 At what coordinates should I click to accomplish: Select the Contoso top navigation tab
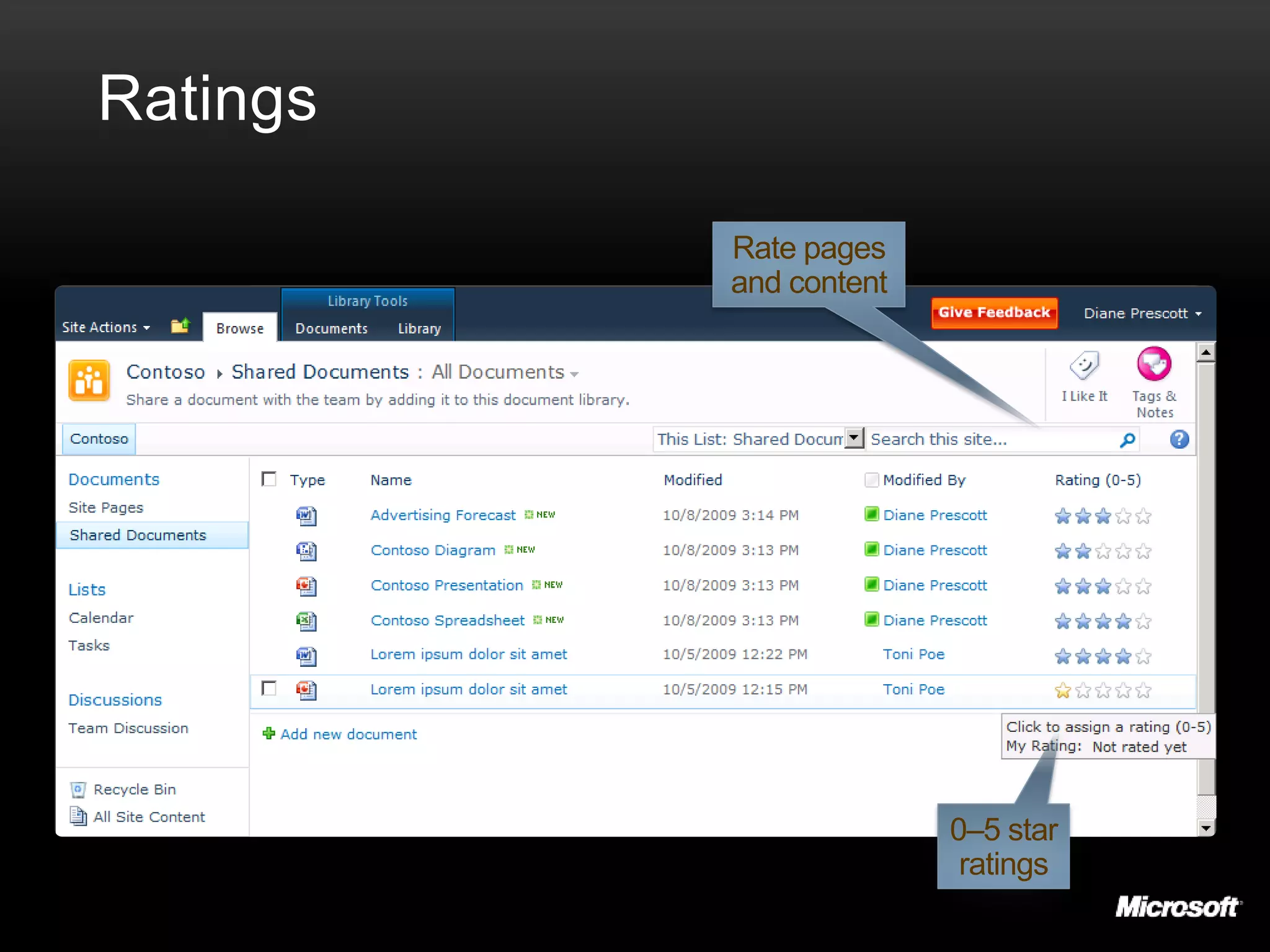pyautogui.click(x=99, y=439)
